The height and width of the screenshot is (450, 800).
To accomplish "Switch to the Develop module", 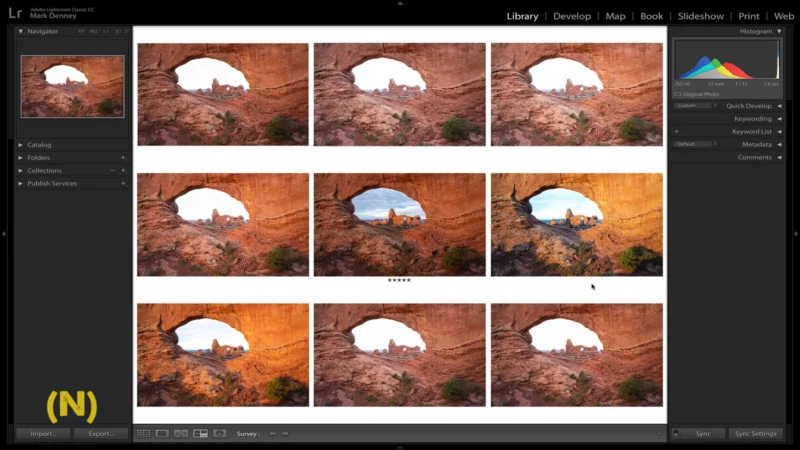I will pyautogui.click(x=571, y=16).
